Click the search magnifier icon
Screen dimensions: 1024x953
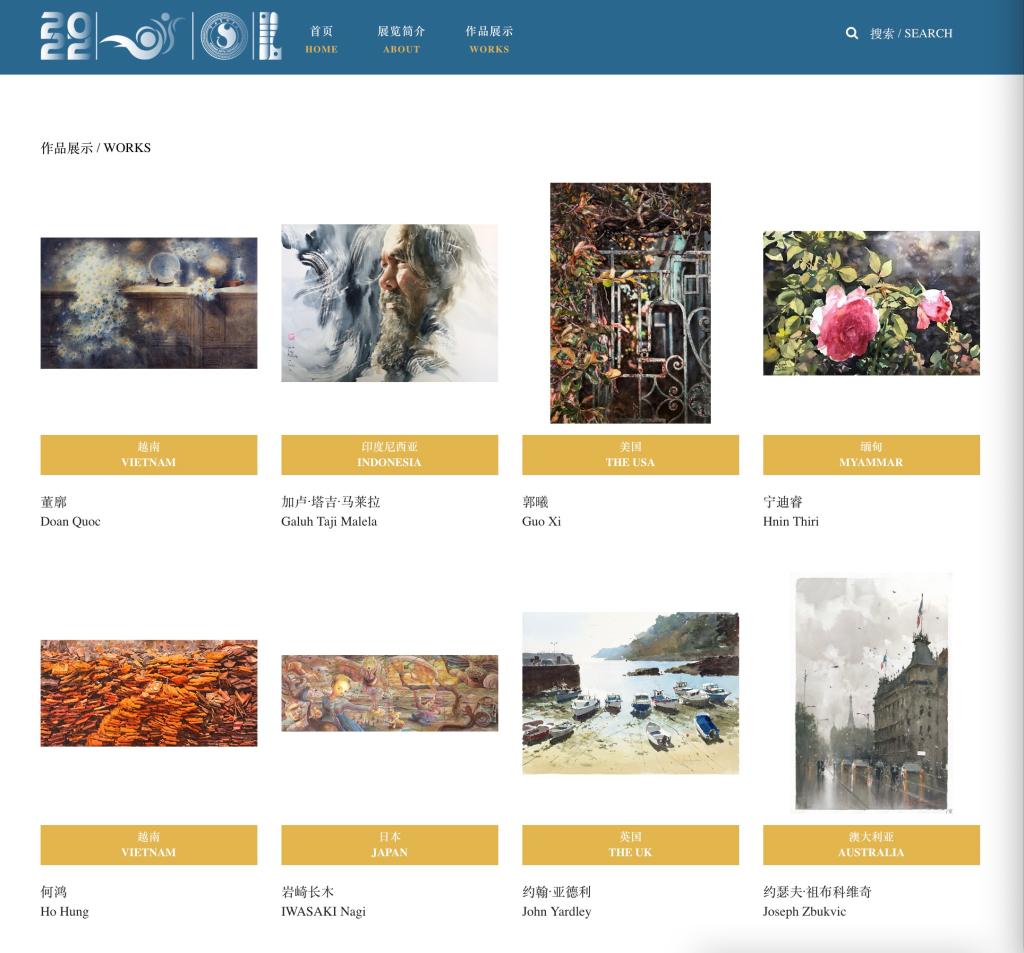click(852, 33)
